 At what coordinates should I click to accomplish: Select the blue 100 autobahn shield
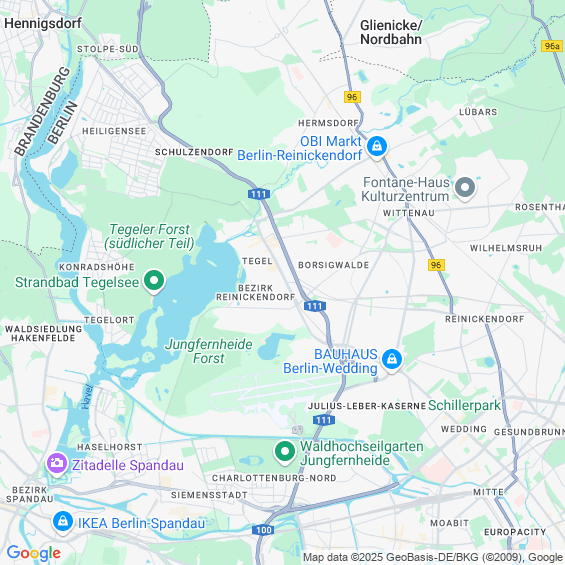point(263,530)
